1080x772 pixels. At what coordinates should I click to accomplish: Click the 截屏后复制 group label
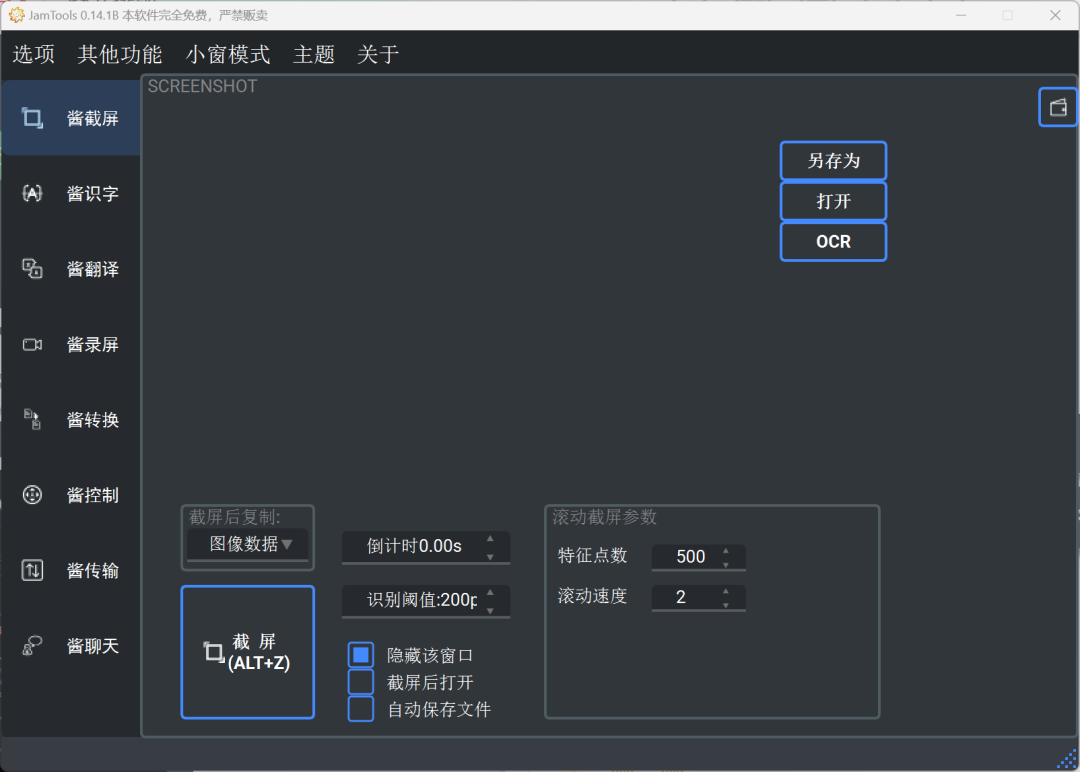point(235,517)
